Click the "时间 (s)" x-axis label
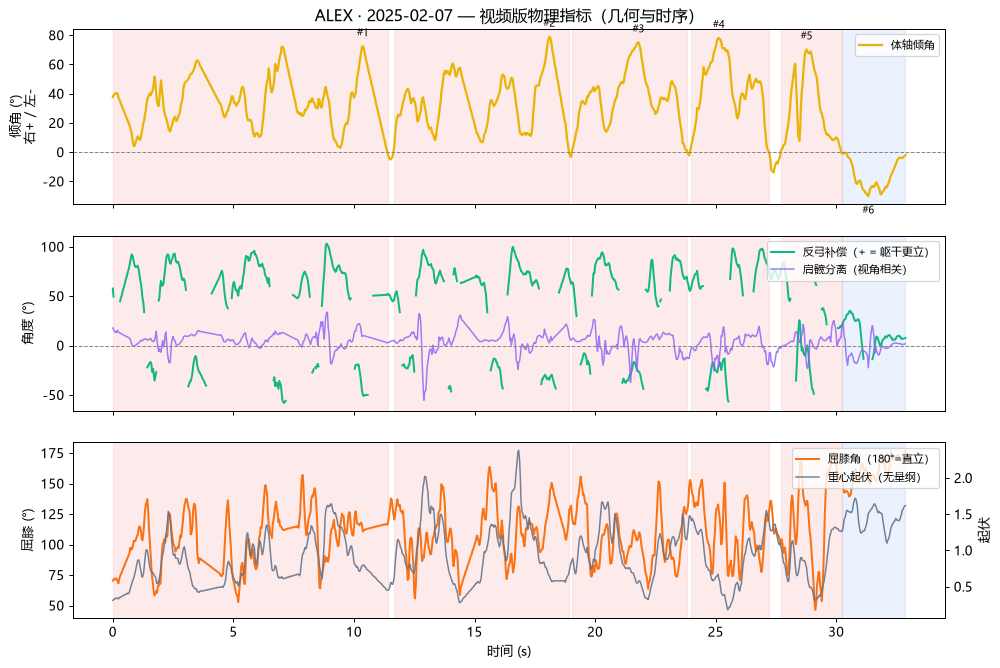The height and width of the screenshot is (668, 1000). pyautogui.click(x=509, y=651)
